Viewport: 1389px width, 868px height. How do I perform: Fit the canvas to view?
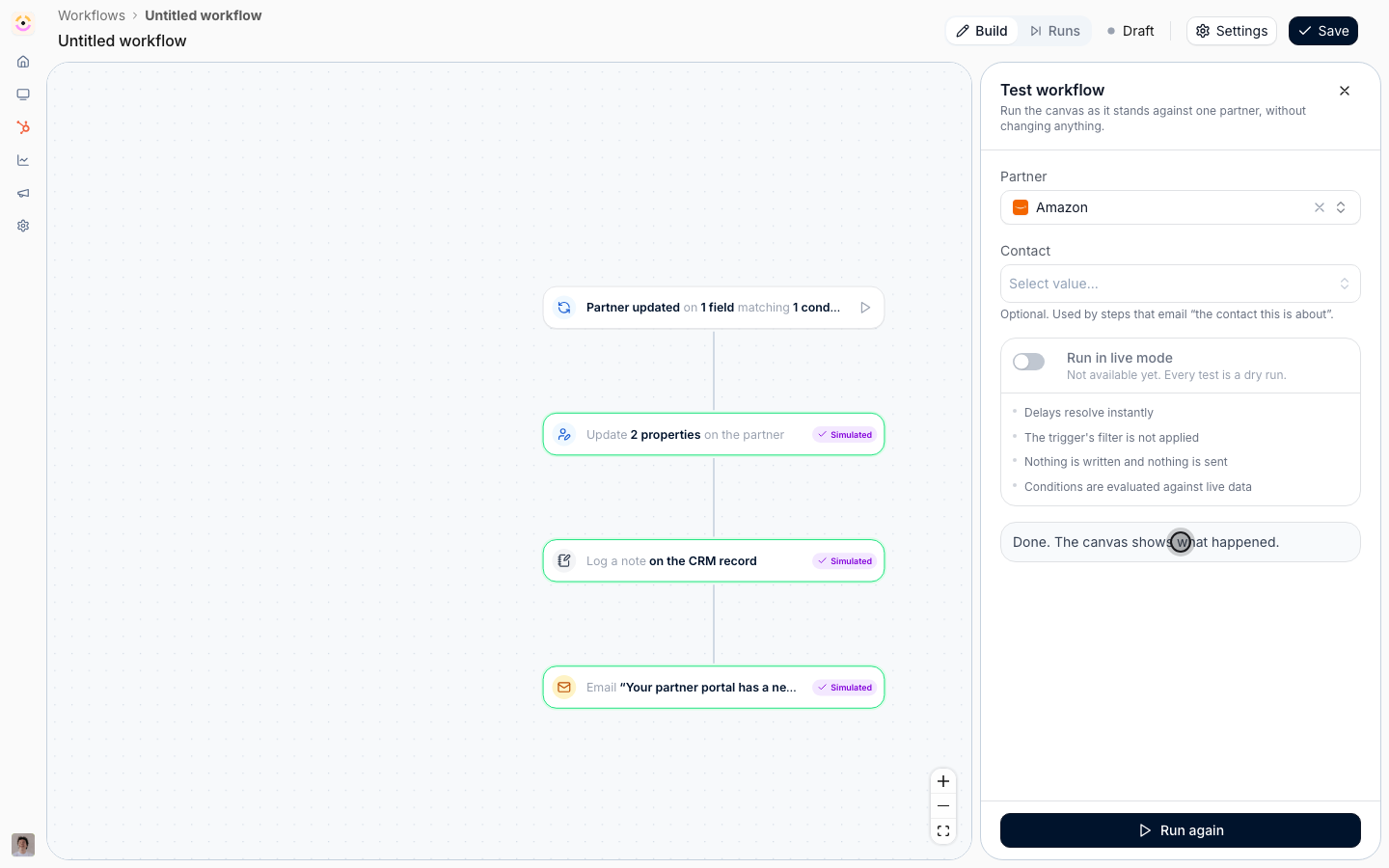tap(943, 831)
